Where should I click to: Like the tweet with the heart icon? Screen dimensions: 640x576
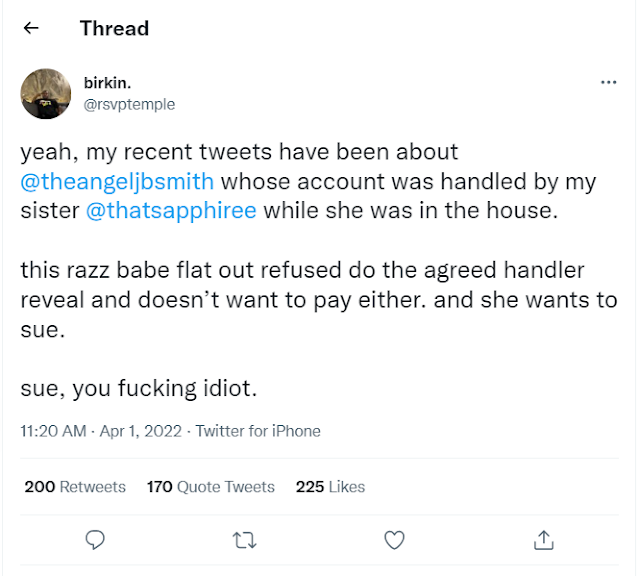click(395, 540)
